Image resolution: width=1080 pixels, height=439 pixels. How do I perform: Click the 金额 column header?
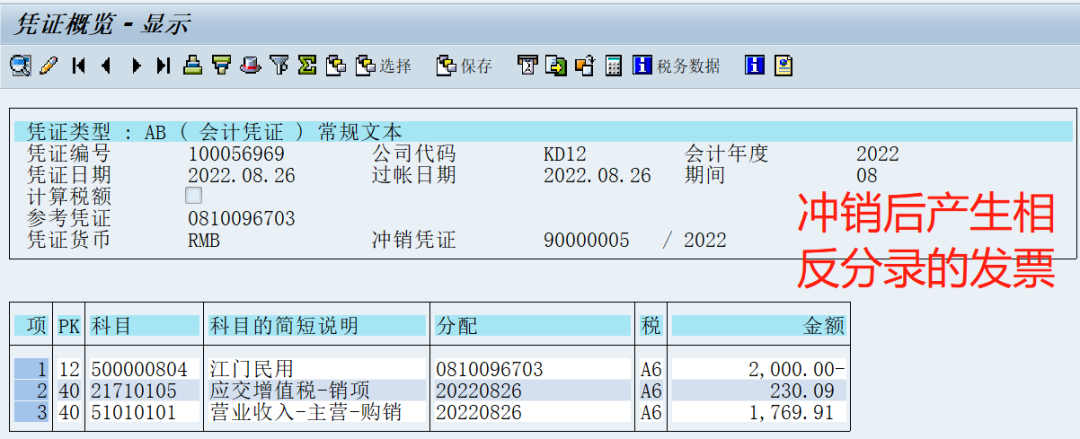758,326
